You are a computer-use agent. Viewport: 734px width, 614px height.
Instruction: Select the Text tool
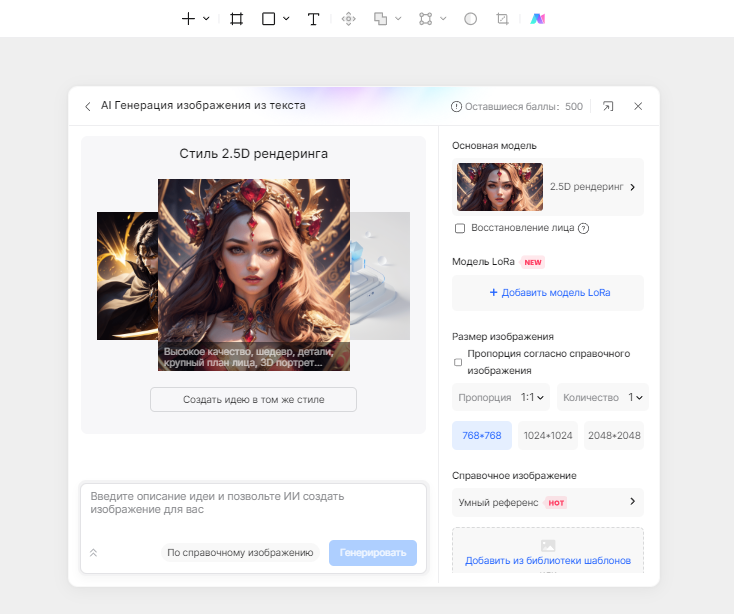coord(313,19)
